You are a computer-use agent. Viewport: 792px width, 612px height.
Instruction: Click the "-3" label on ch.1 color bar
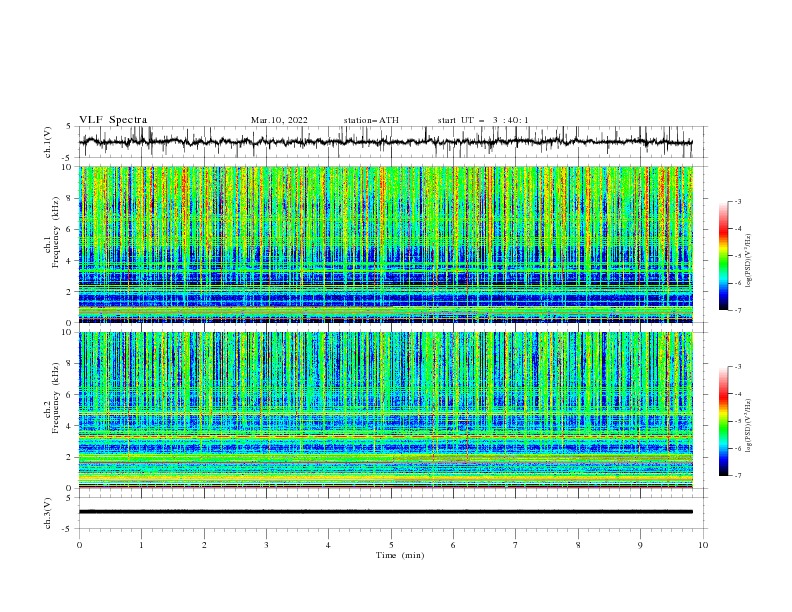tap(738, 201)
